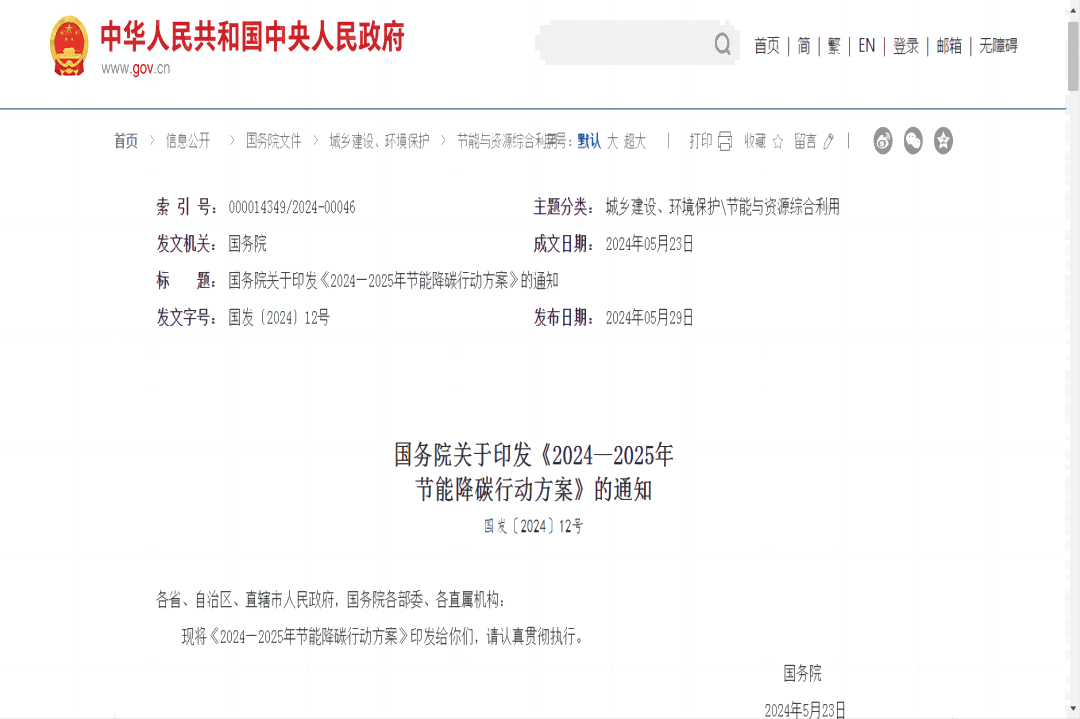Click the signature date 2024年5月23日
This screenshot has width=1080, height=719.
(804, 710)
